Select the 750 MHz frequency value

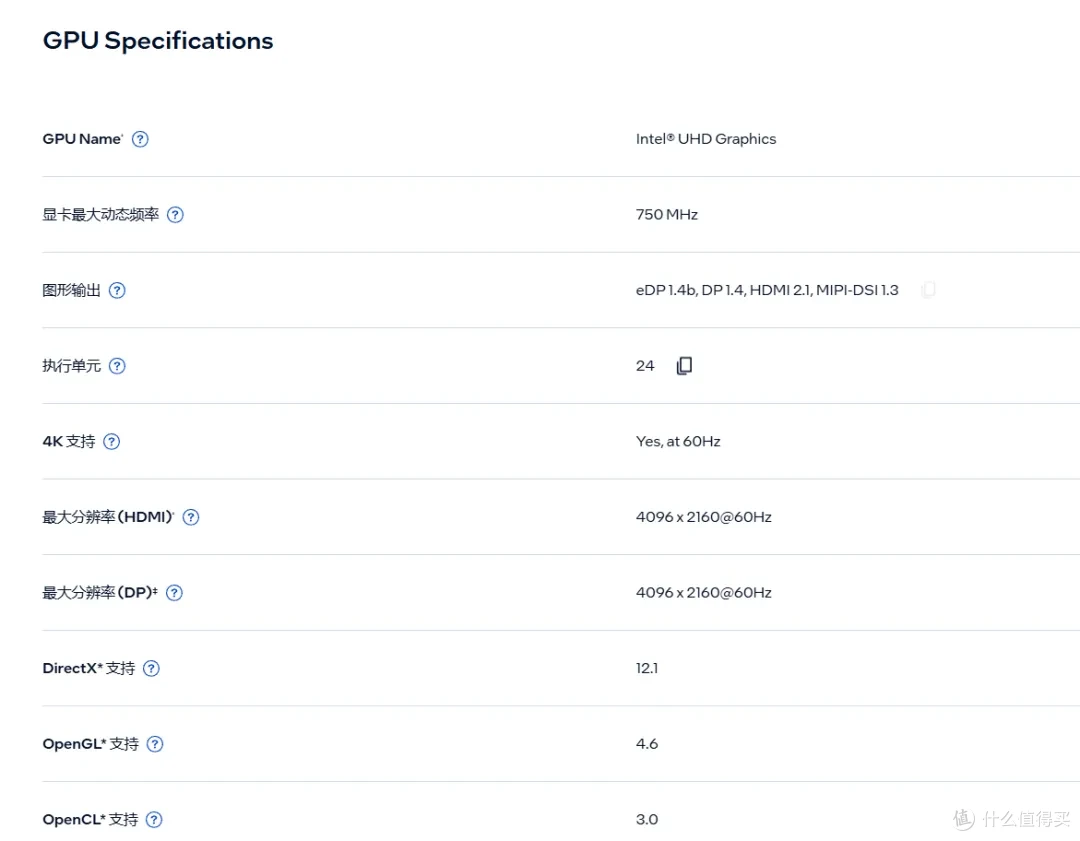(667, 215)
